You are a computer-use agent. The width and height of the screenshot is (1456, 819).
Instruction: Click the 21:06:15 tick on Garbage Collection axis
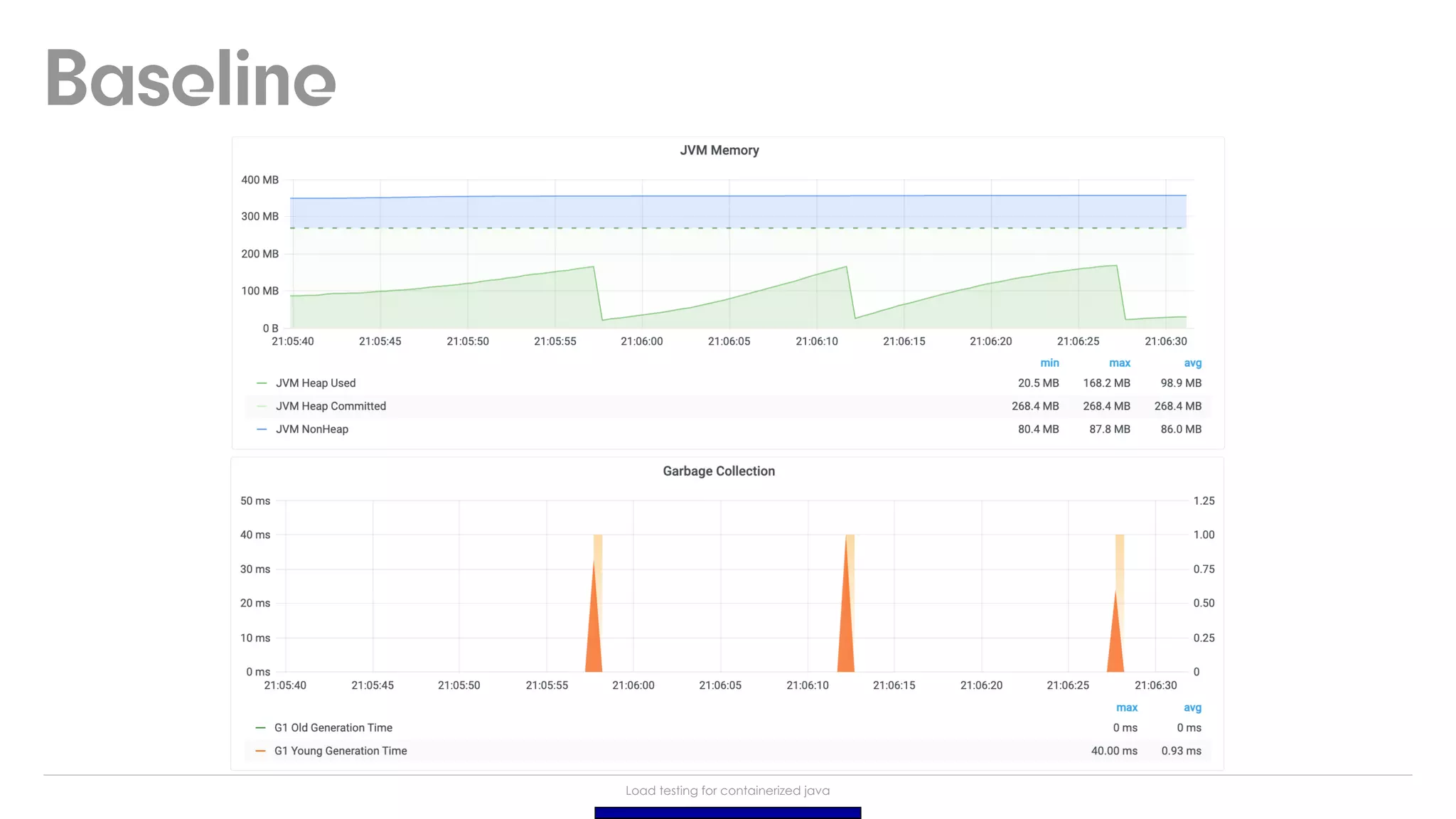point(894,685)
